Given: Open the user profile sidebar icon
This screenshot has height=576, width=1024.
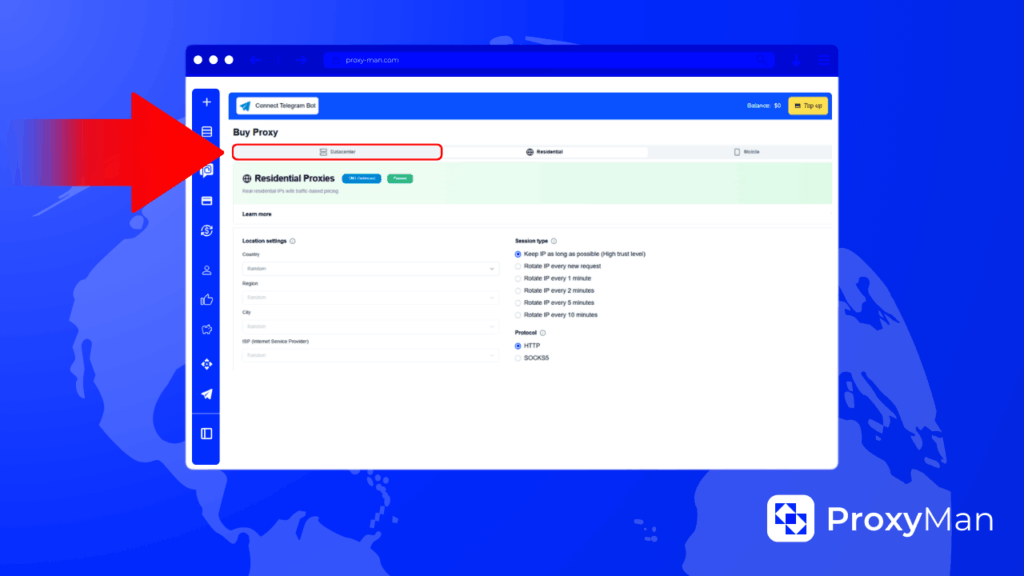Looking at the screenshot, I should coord(206,270).
